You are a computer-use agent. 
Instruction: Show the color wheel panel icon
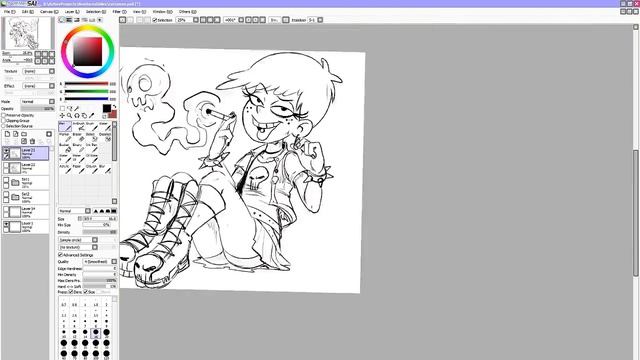coord(62,20)
